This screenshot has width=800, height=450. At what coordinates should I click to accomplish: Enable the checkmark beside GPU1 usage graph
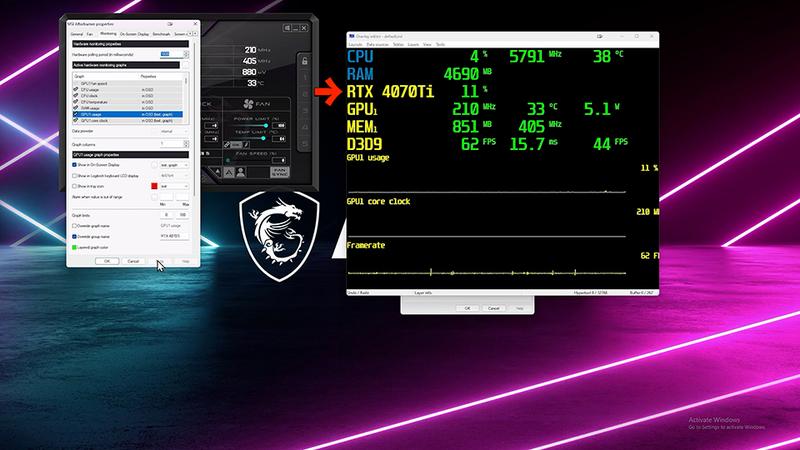[x=75, y=115]
